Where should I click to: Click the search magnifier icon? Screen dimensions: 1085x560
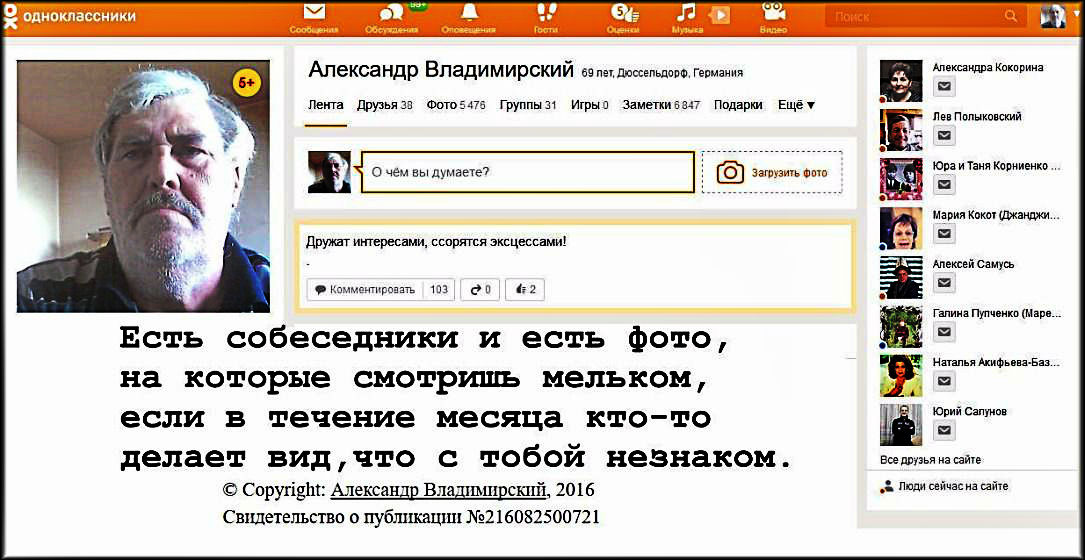[1011, 15]
